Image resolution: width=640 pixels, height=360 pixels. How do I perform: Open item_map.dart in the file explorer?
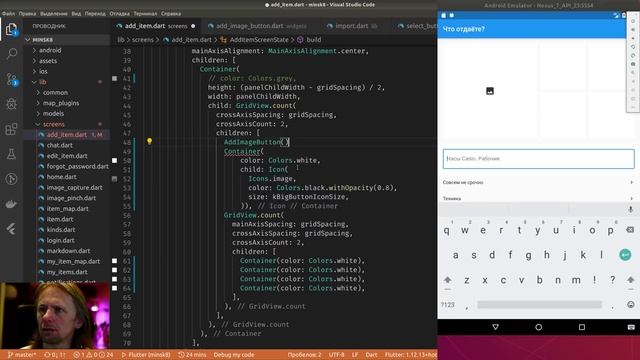coord(67,209)
